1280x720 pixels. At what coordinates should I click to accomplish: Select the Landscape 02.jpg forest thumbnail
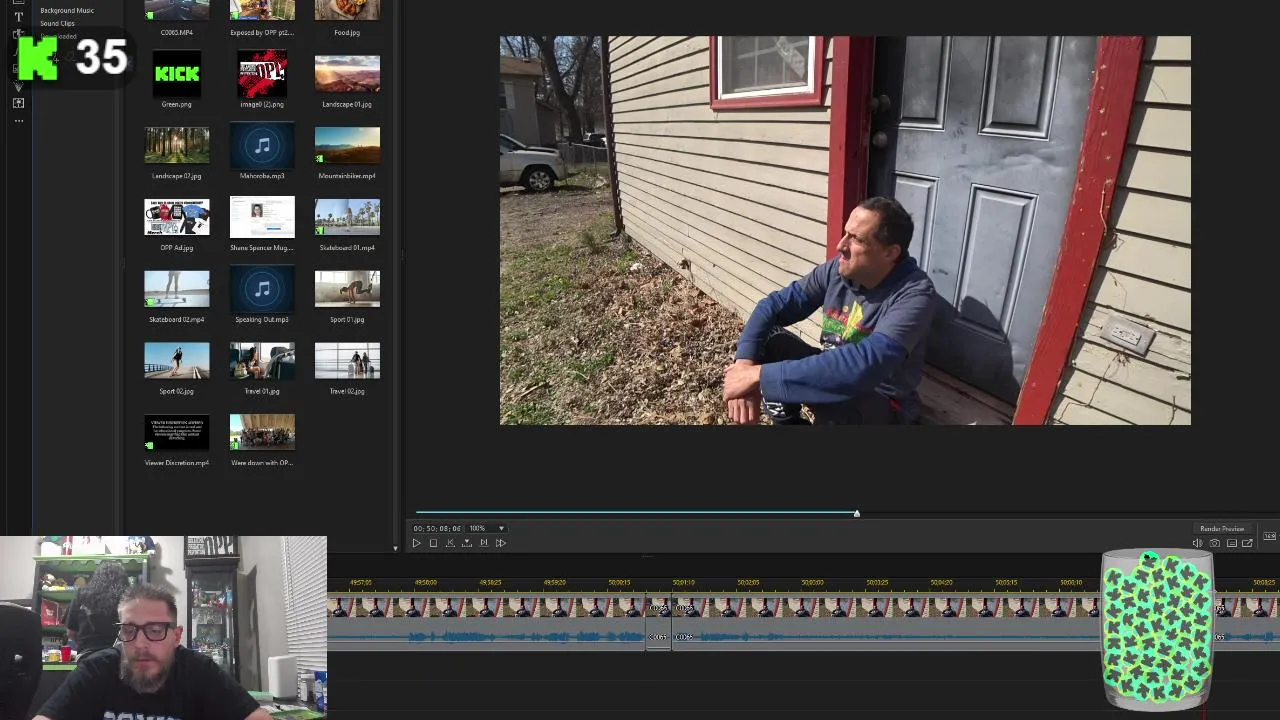(177, 145)
